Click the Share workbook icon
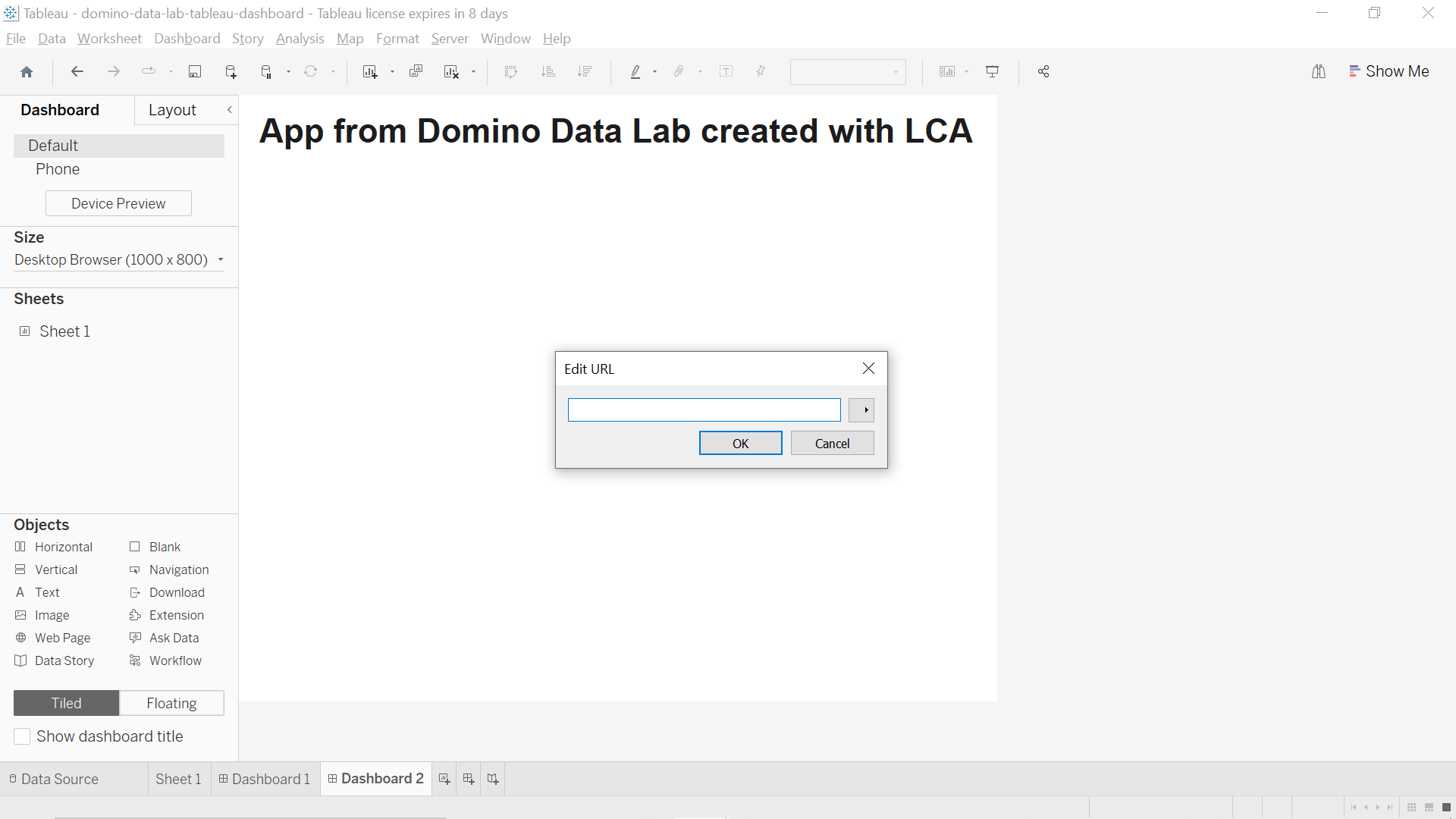Screen dimensions: 1456x819 point(1043,71)
